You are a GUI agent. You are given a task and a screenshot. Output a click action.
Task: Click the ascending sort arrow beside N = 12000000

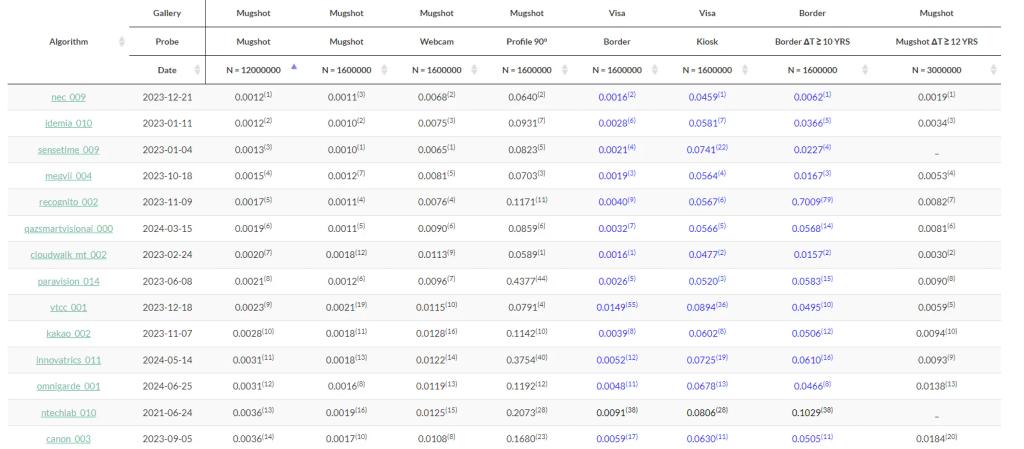(x=294, y=67)
